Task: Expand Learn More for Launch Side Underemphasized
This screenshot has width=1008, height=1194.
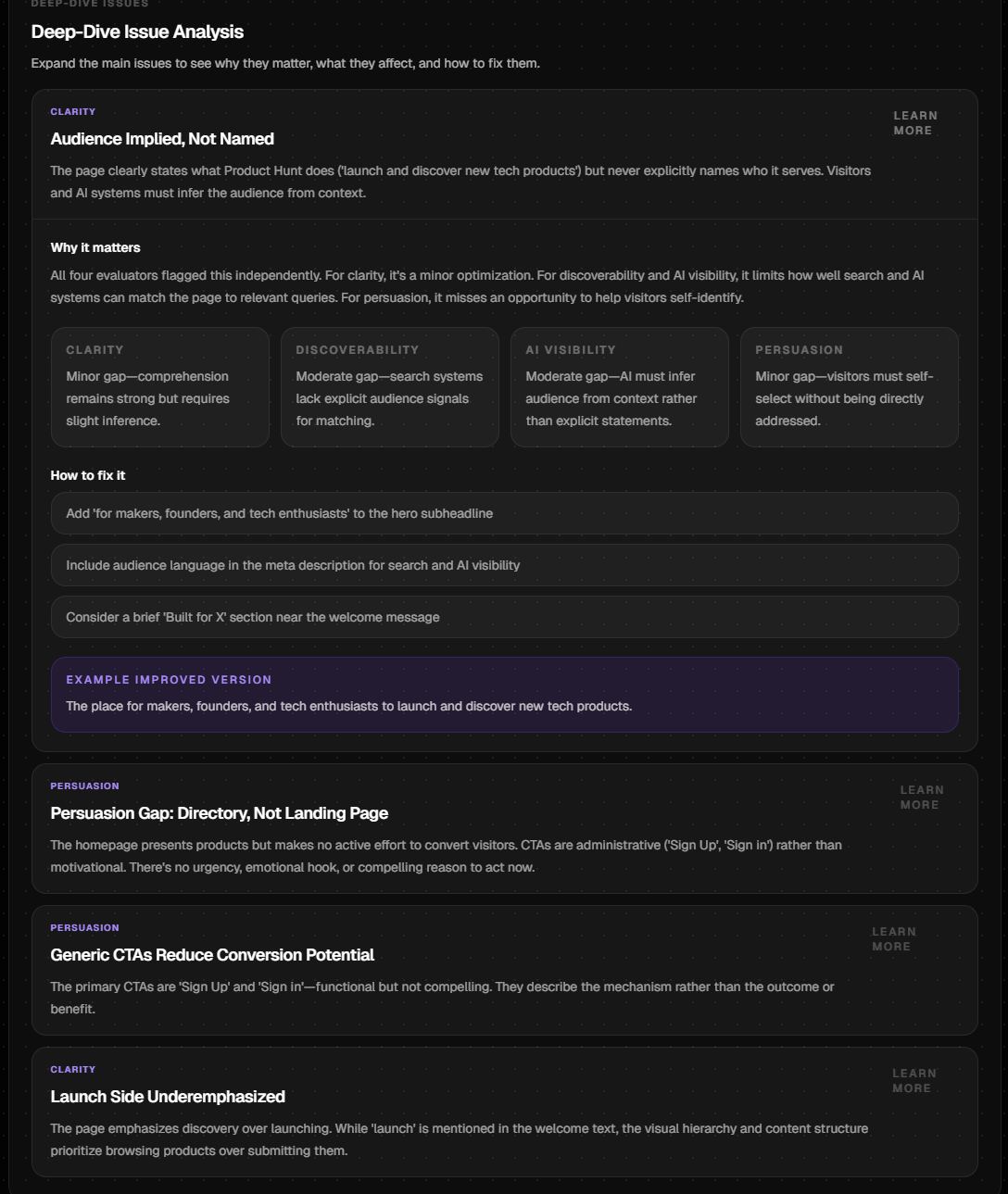Action: tap(913, 1081)
